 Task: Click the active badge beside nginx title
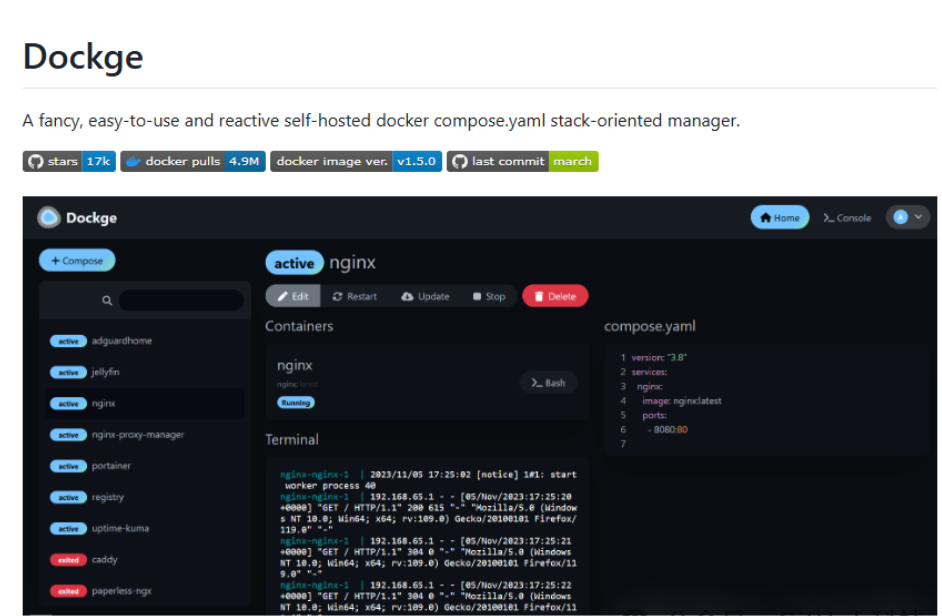[x=294, y=263]
